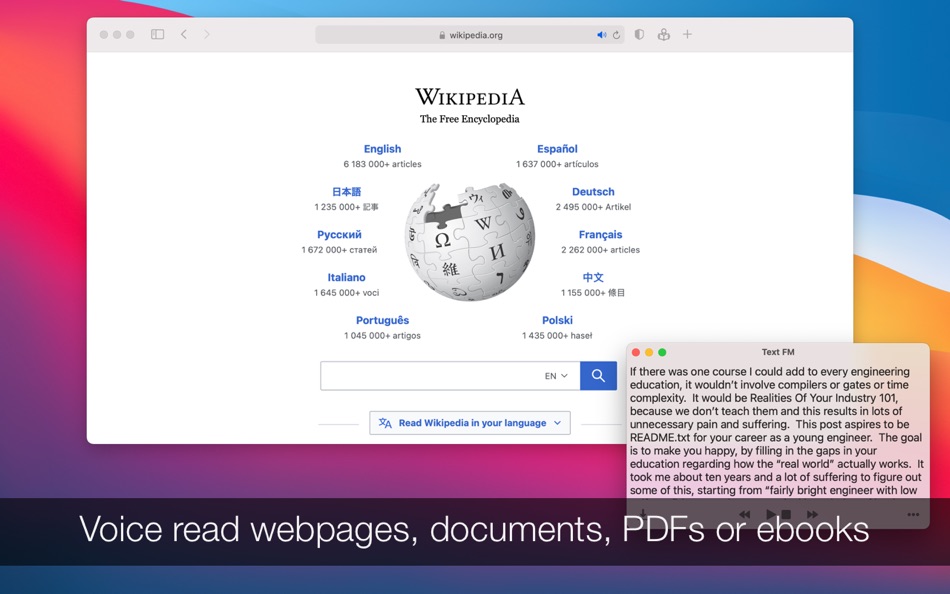Click the Text FM download arrow icon
This screenshot has height=594, width=950.
pyautogui.click(x=643, y=514)
